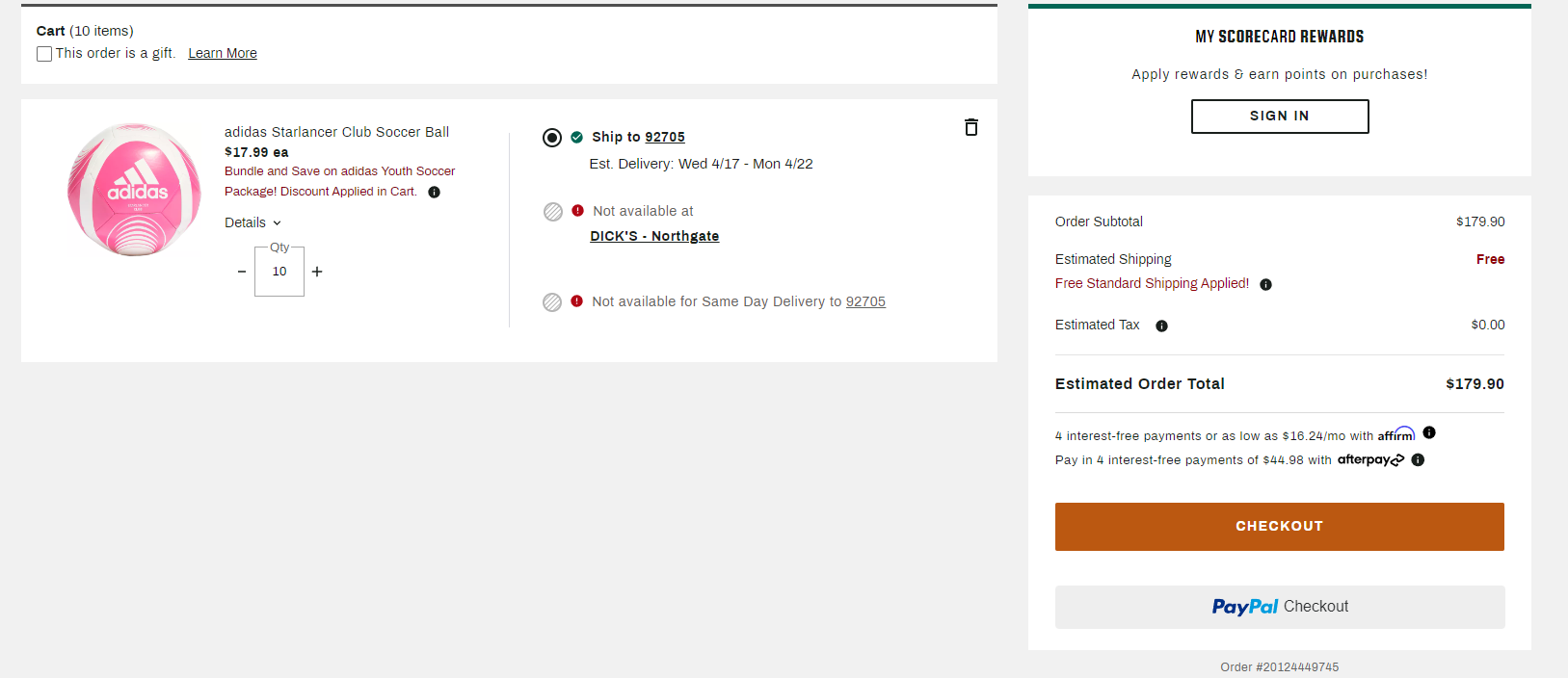Click the Estimated Order Total $179.90 amount

(1475, 383)
